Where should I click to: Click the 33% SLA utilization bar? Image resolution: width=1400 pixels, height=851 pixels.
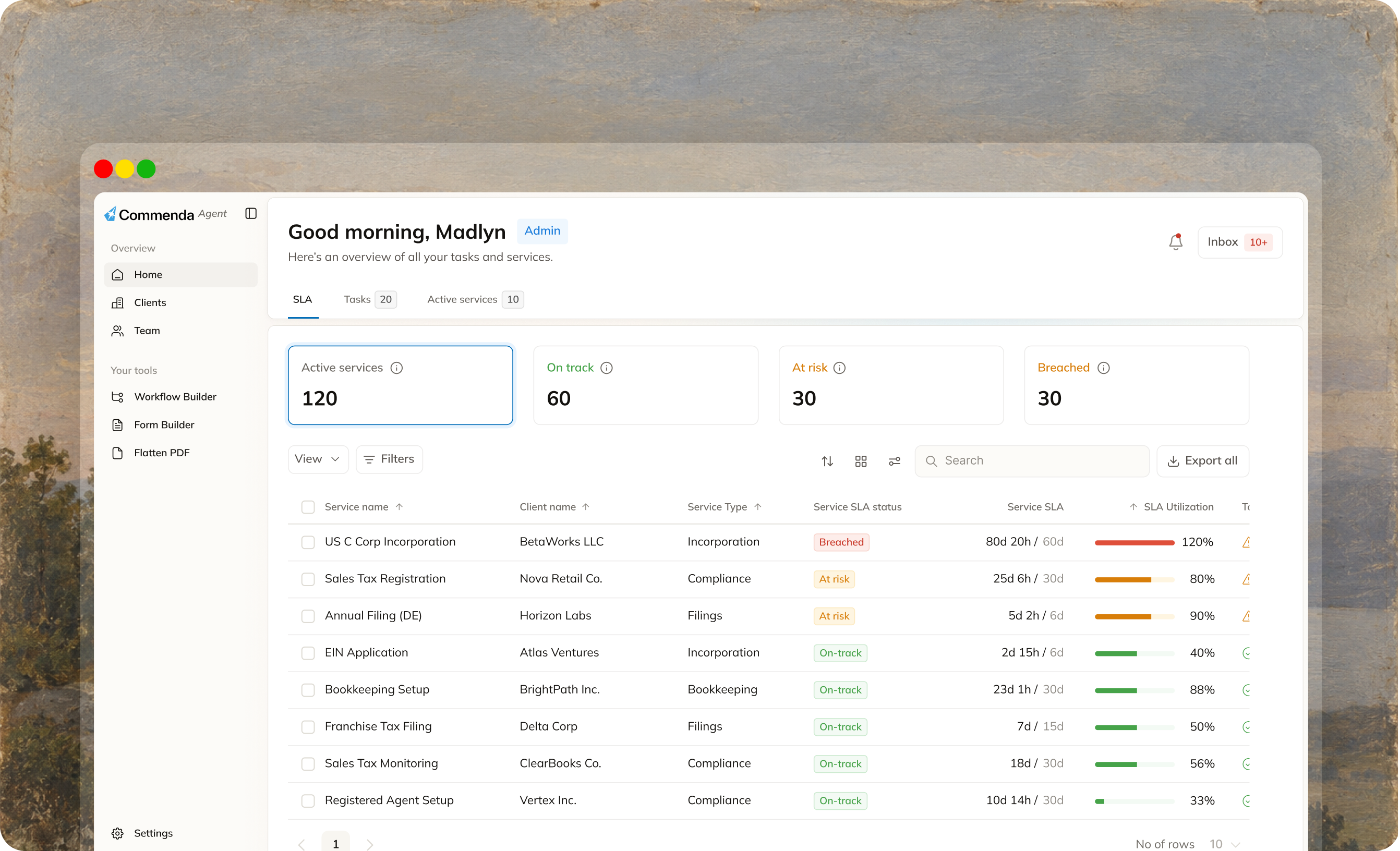click(1134, 801)
